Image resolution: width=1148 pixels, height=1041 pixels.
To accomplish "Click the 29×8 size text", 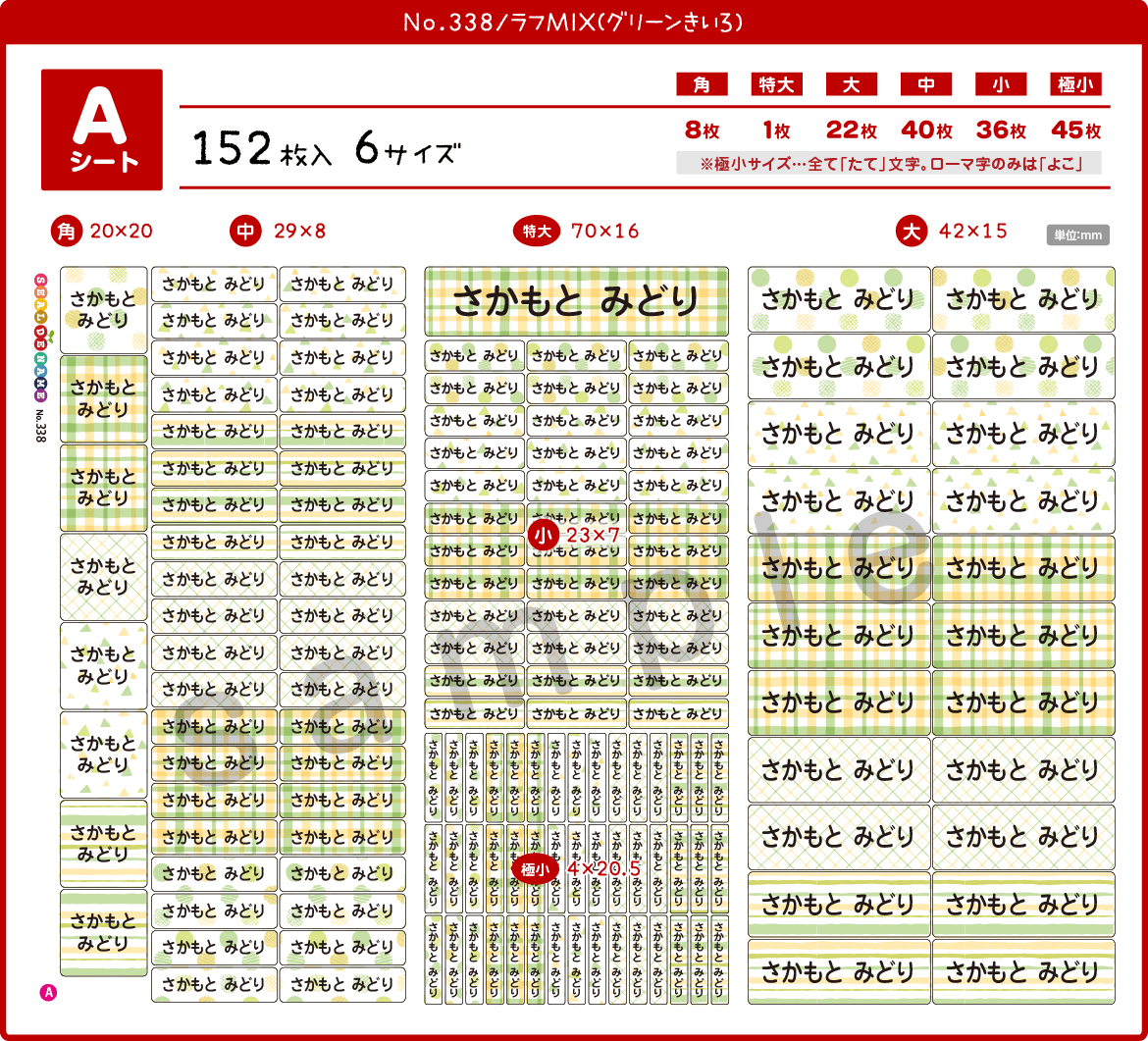I will click(x=299, y=232).
